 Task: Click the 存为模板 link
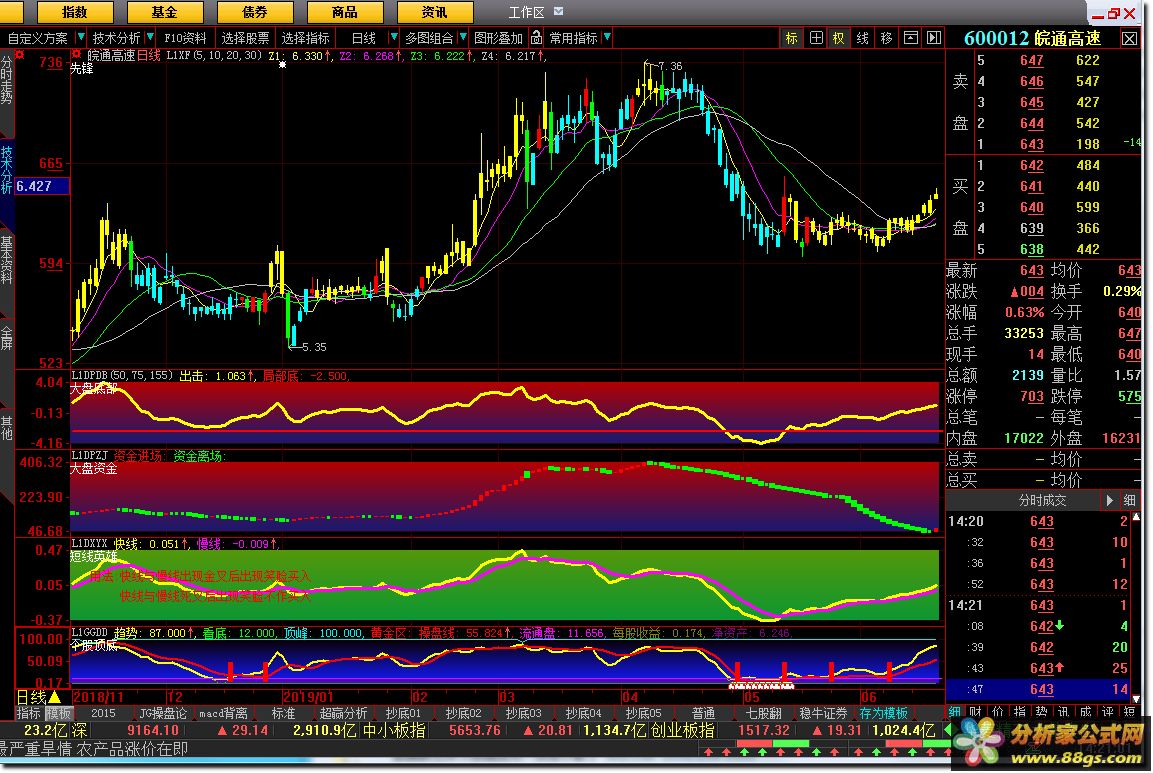click(883, 713)
